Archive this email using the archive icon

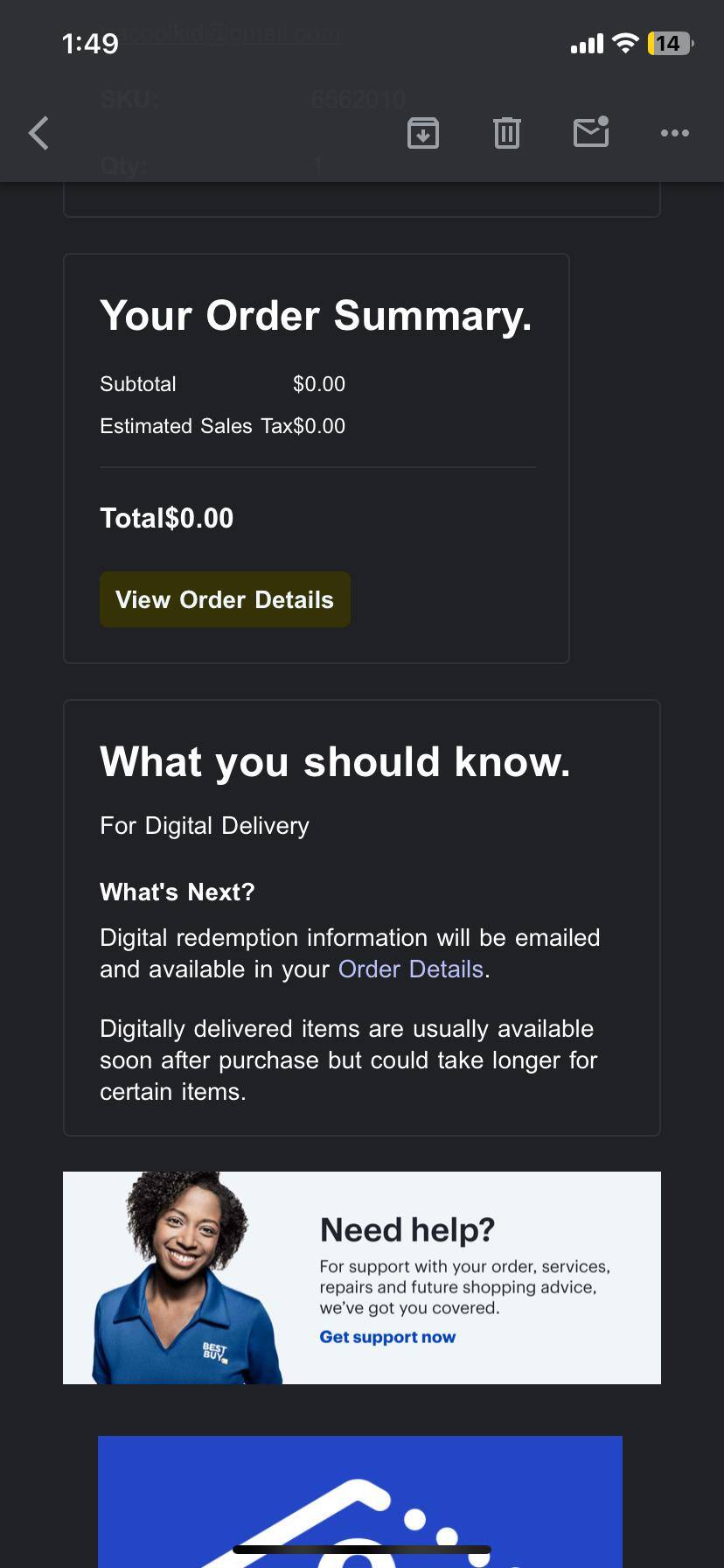point(422,133)
